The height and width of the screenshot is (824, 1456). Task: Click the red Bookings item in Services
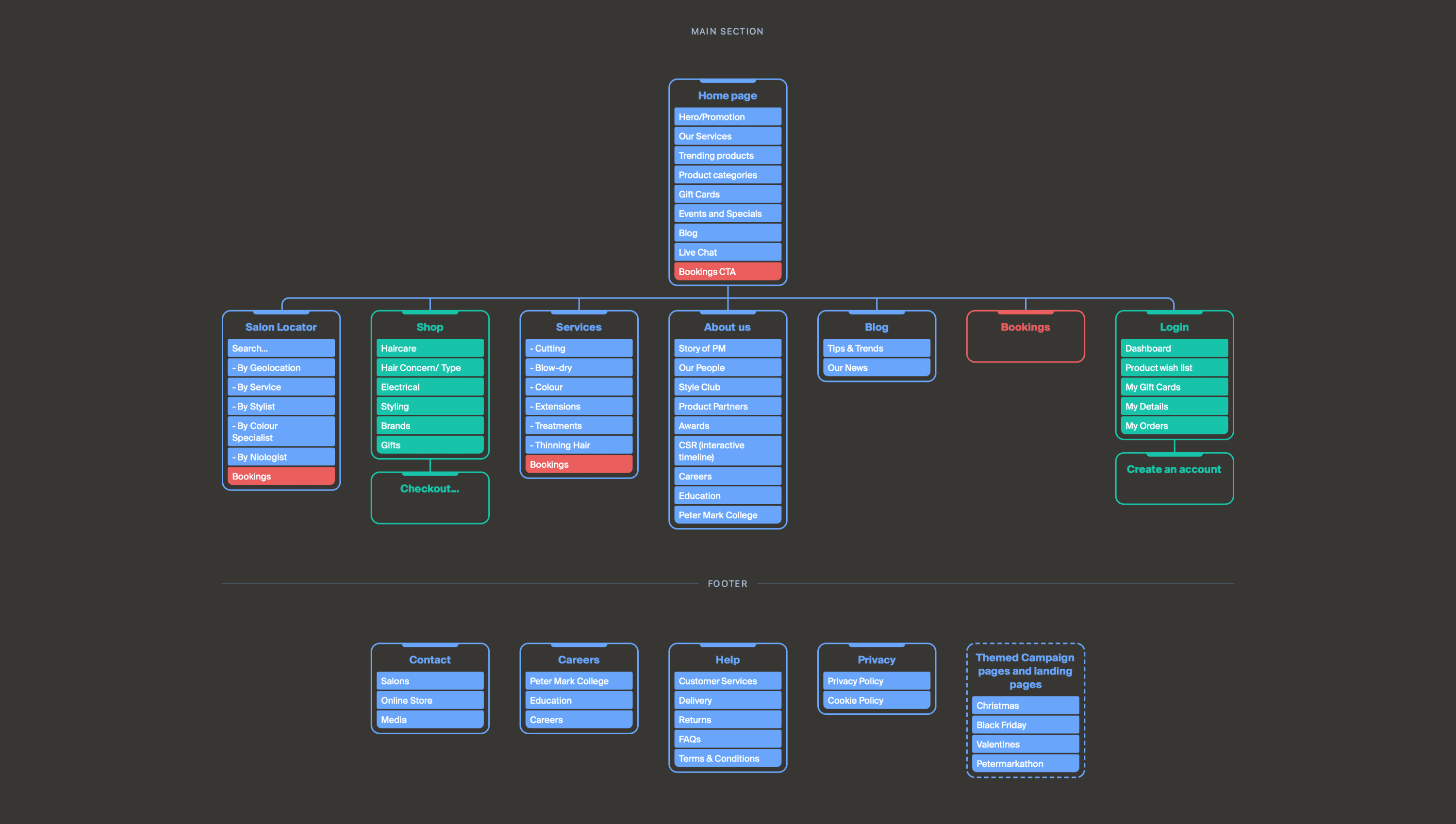[x=579, y=464]
